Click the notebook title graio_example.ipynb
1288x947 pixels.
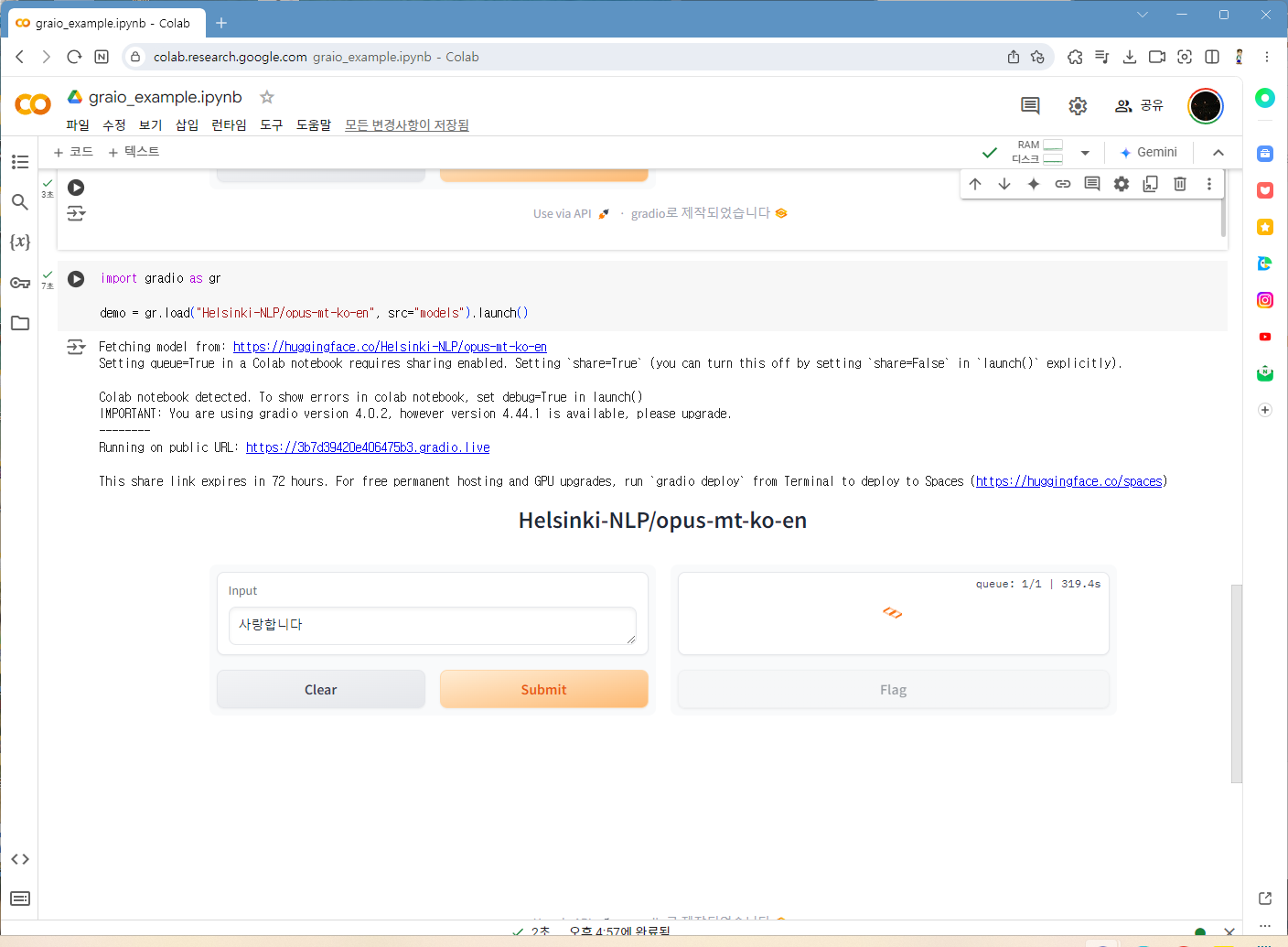point(166,97)
